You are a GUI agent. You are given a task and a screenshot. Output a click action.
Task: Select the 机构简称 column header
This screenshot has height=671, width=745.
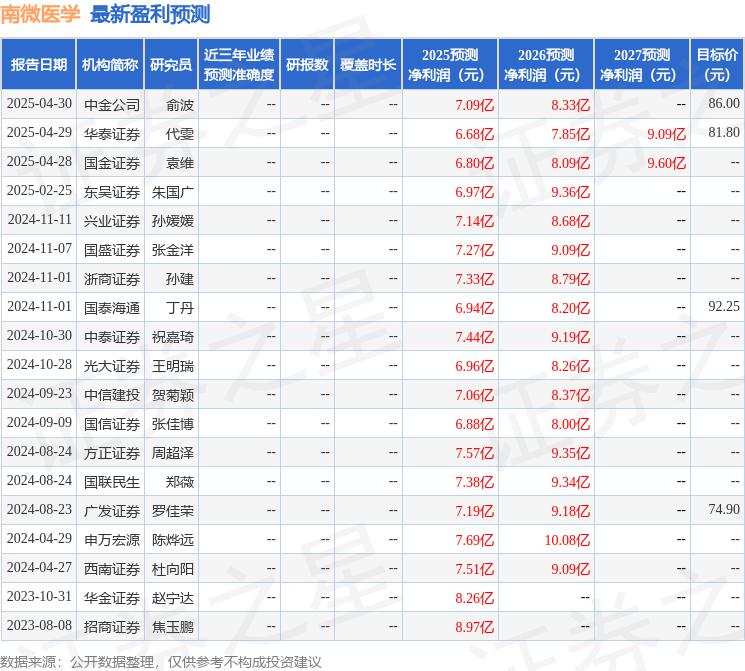click(x=110, y=64)
